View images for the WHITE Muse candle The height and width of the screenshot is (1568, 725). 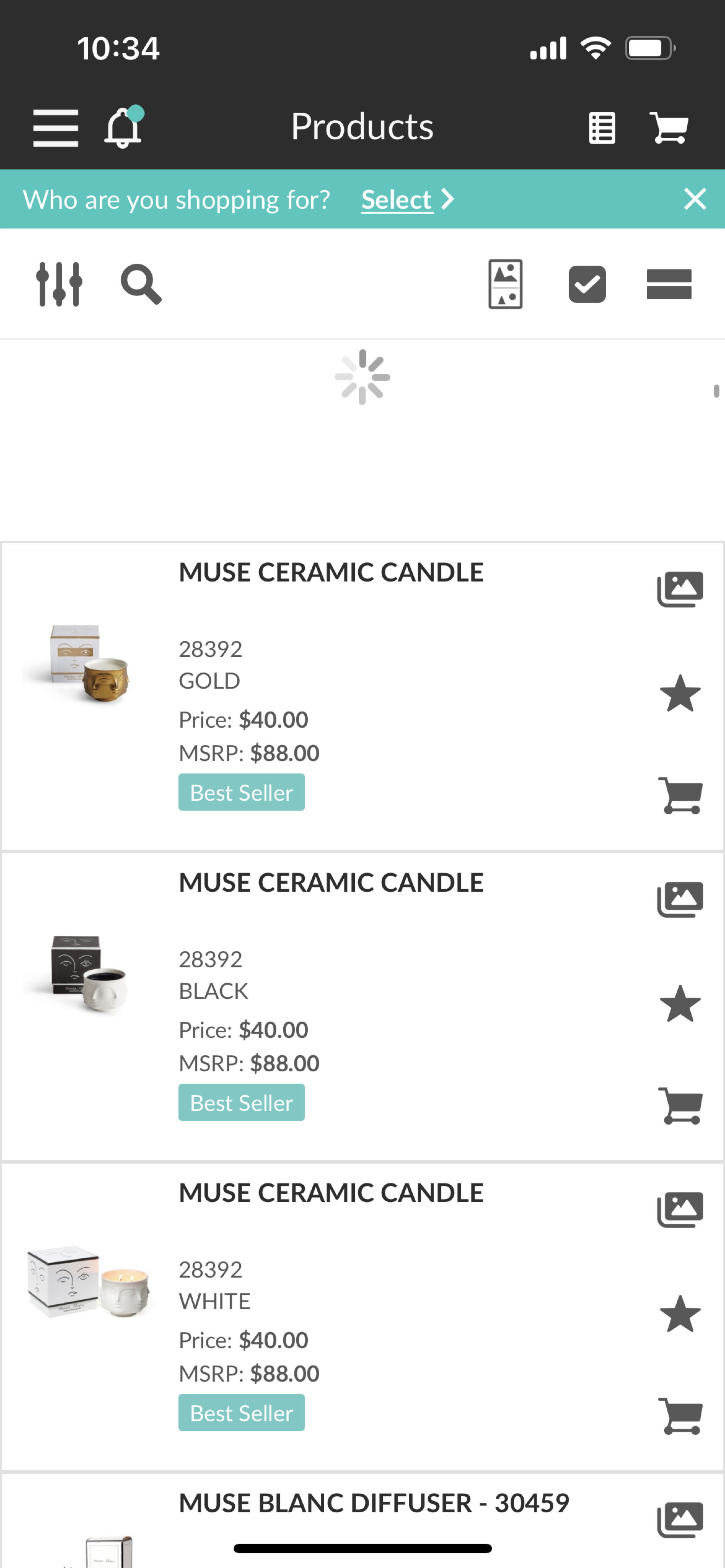pyautogui.click(x=680, y=1209)
